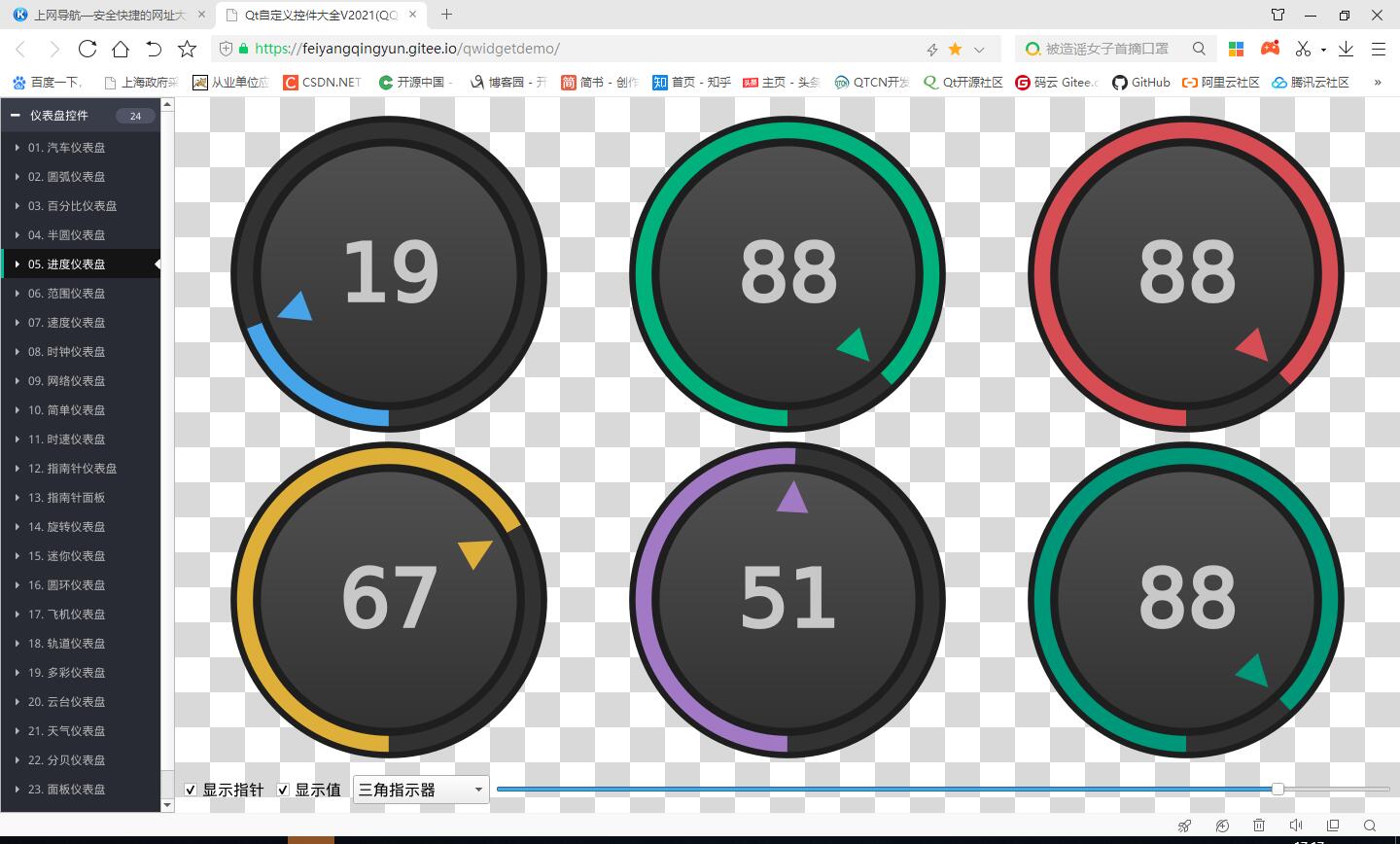This screenshot has height=844, width=1400.
Task: Open the CSDN.NET bookmark link
Action: tap(322, 83)
